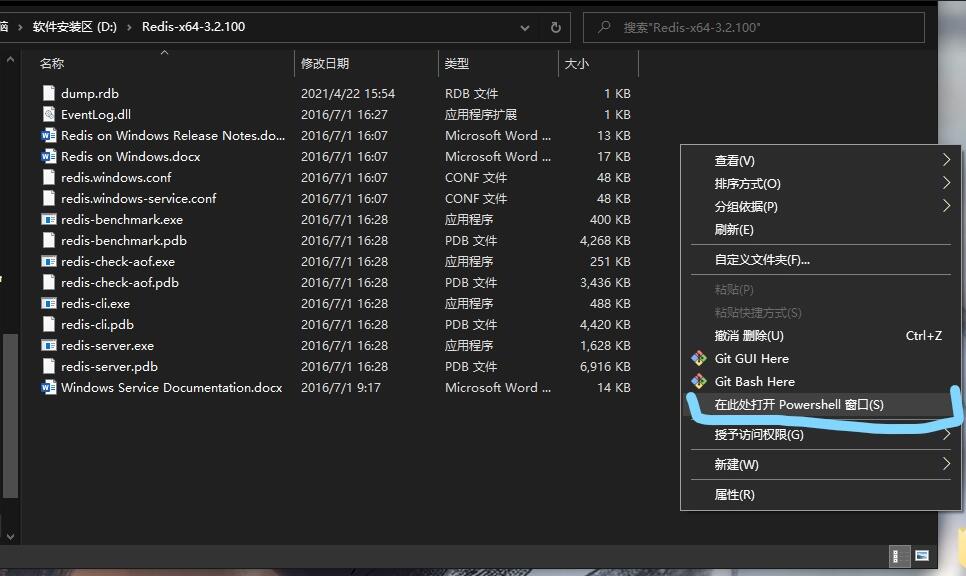Click redis-cli.pdb file icon
Image resolution: width=966 pixels, height=576 pixels.
(49, 323)
